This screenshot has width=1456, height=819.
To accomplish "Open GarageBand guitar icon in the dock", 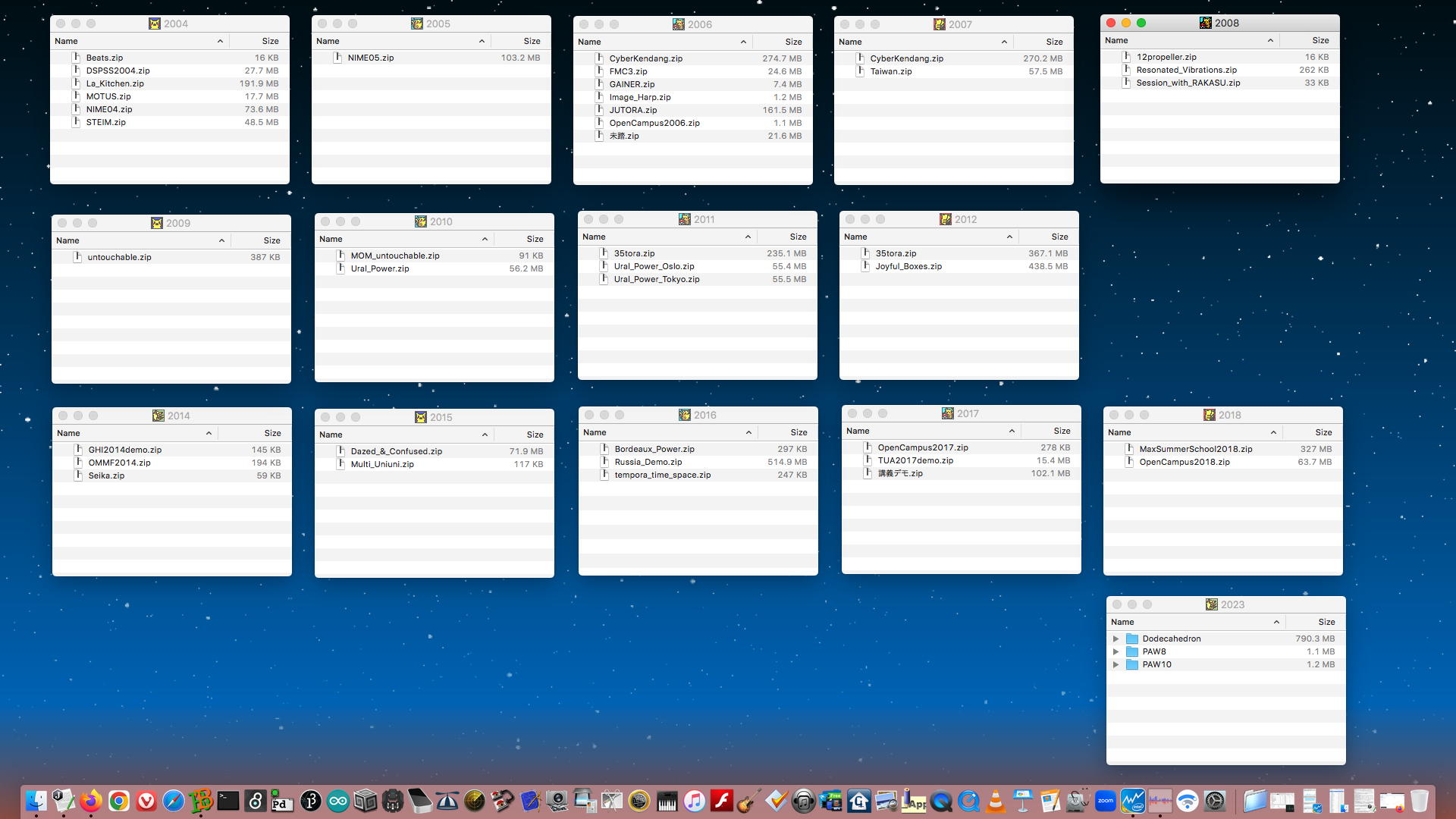I will (748, 801).
